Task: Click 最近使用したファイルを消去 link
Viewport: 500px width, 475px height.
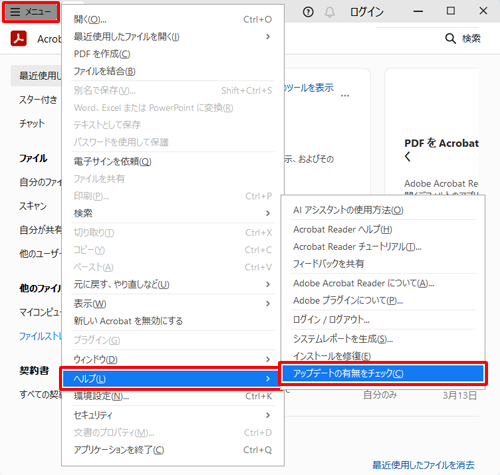Action: tap(423, 465)
